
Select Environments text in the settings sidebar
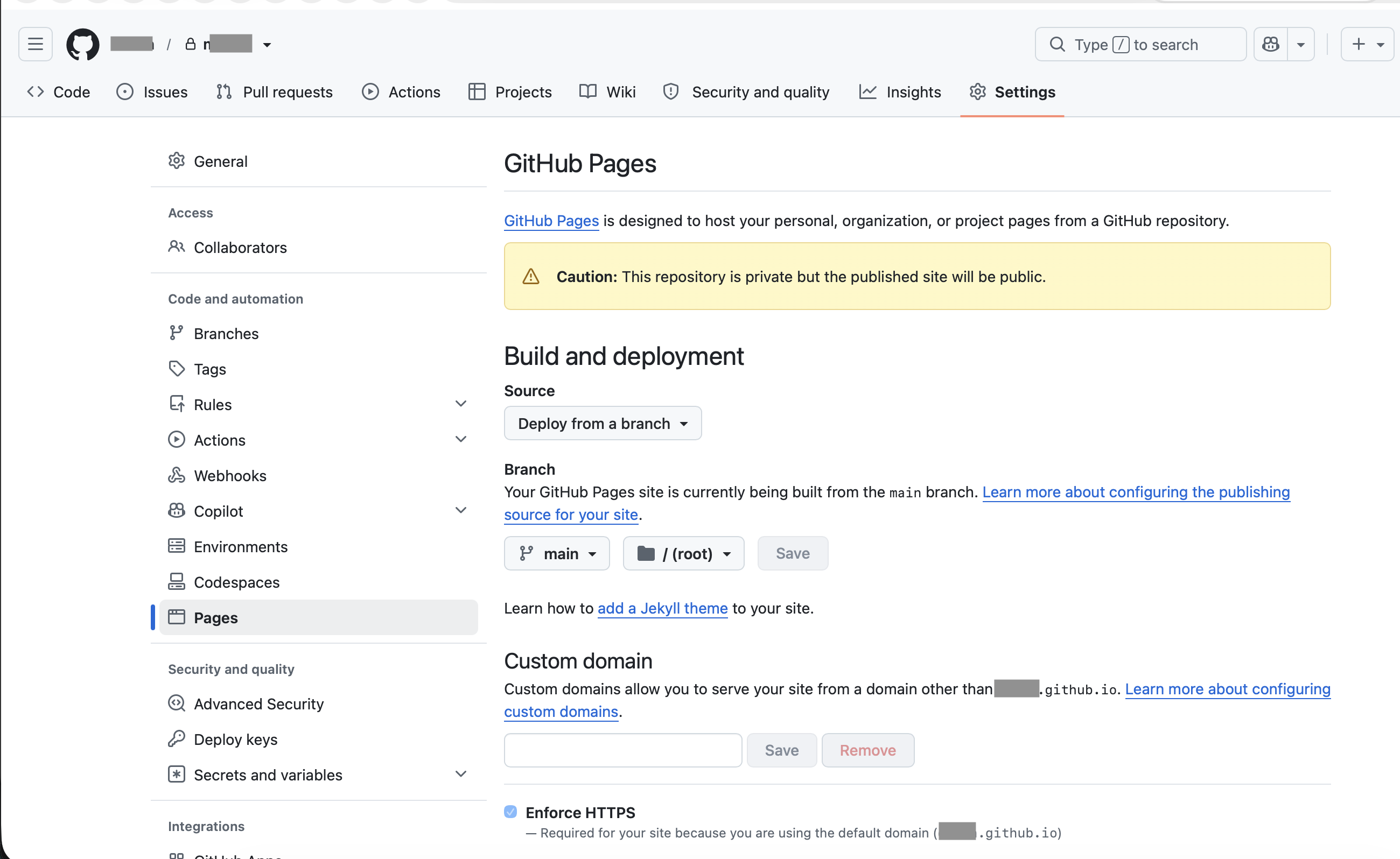(241, 546)
